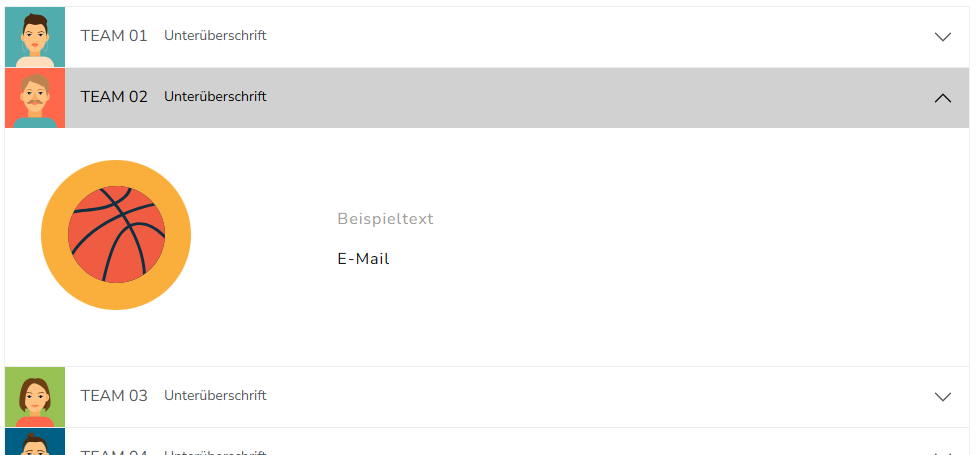Click the Team 01 avatar icon
Screen dimensions: 977x455
[x=35, y=37]
